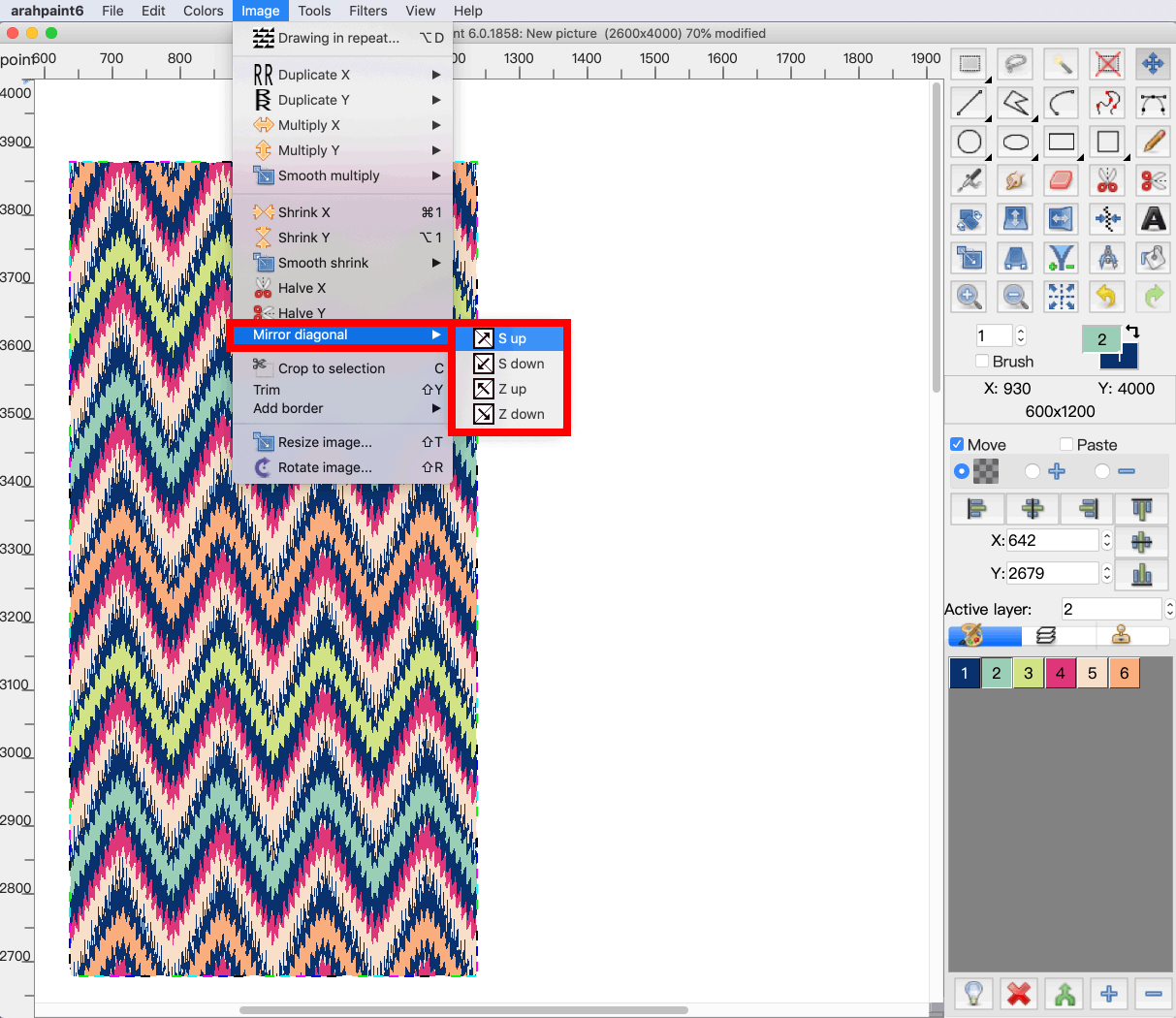The image size is (1176, 1018).
Task: Choose the pencil tool
Action: click(1153, 142)
